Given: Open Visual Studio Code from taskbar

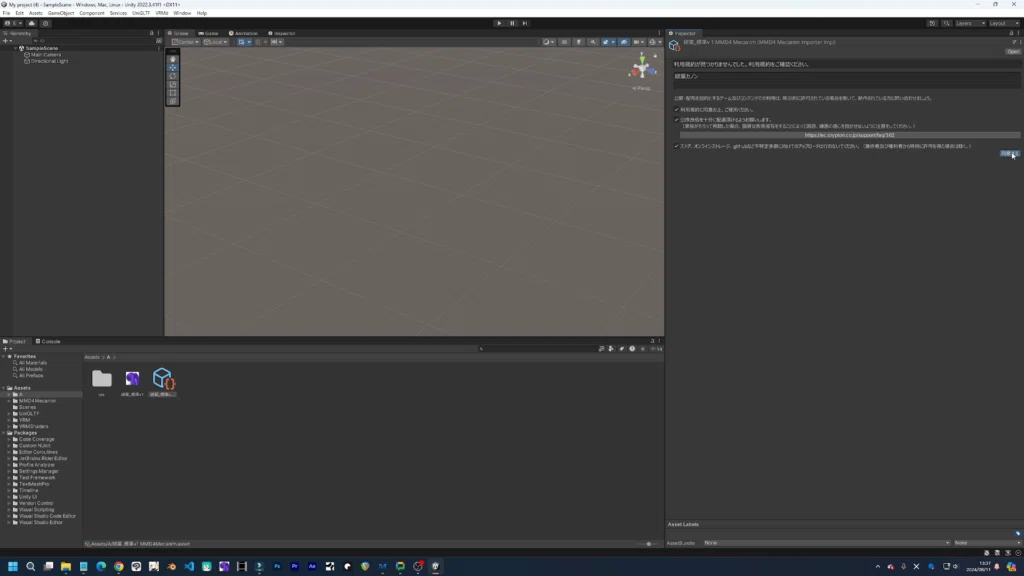Looking at the screenshot, I should [189, 566].
